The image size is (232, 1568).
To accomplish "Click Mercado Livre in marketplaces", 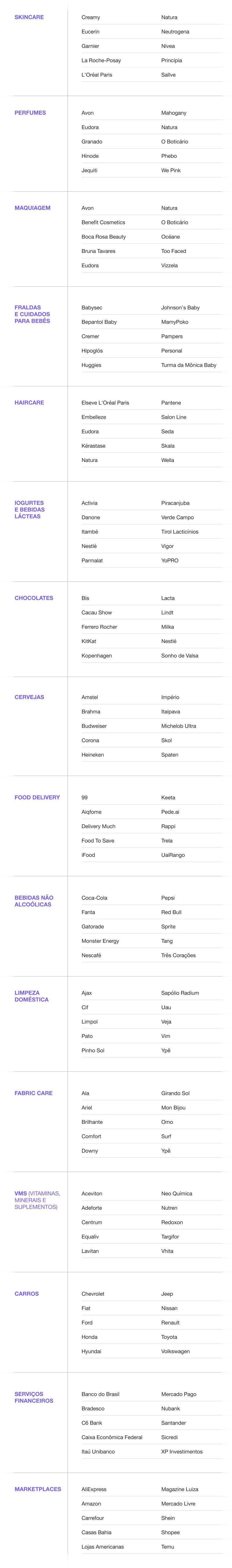I will point(178,1504).
